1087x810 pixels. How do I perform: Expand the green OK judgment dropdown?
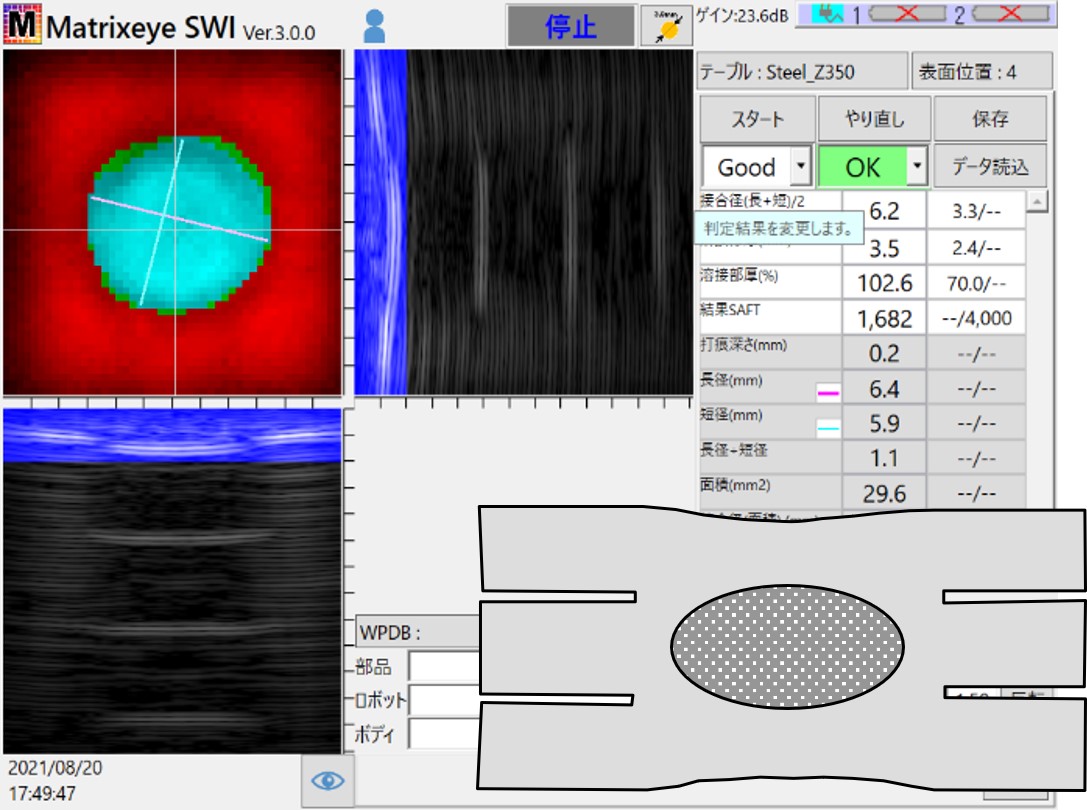point(918,167)
